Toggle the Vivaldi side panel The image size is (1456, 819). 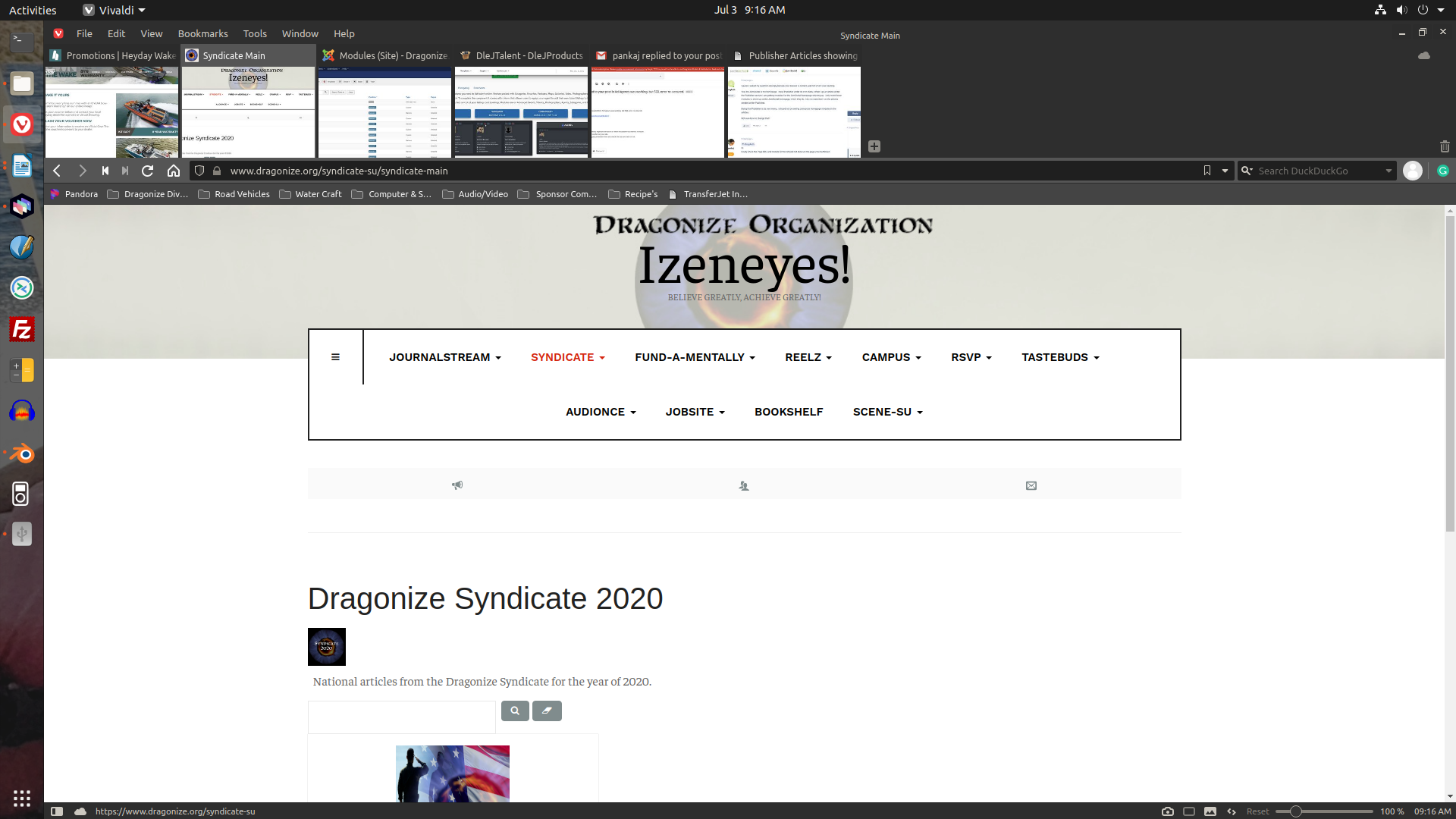57,811
